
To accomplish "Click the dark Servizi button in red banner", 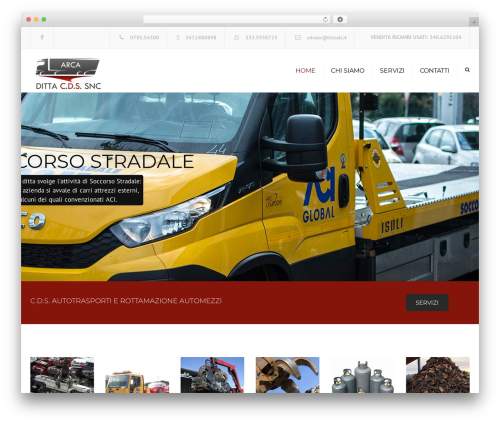I will [x=427, y=303].
